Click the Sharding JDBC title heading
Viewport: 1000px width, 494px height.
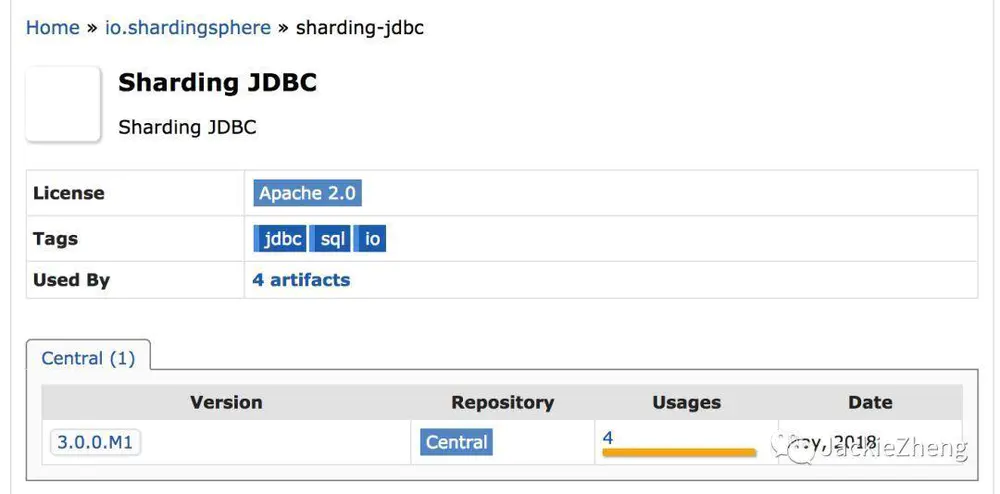[x=217, y=83]
